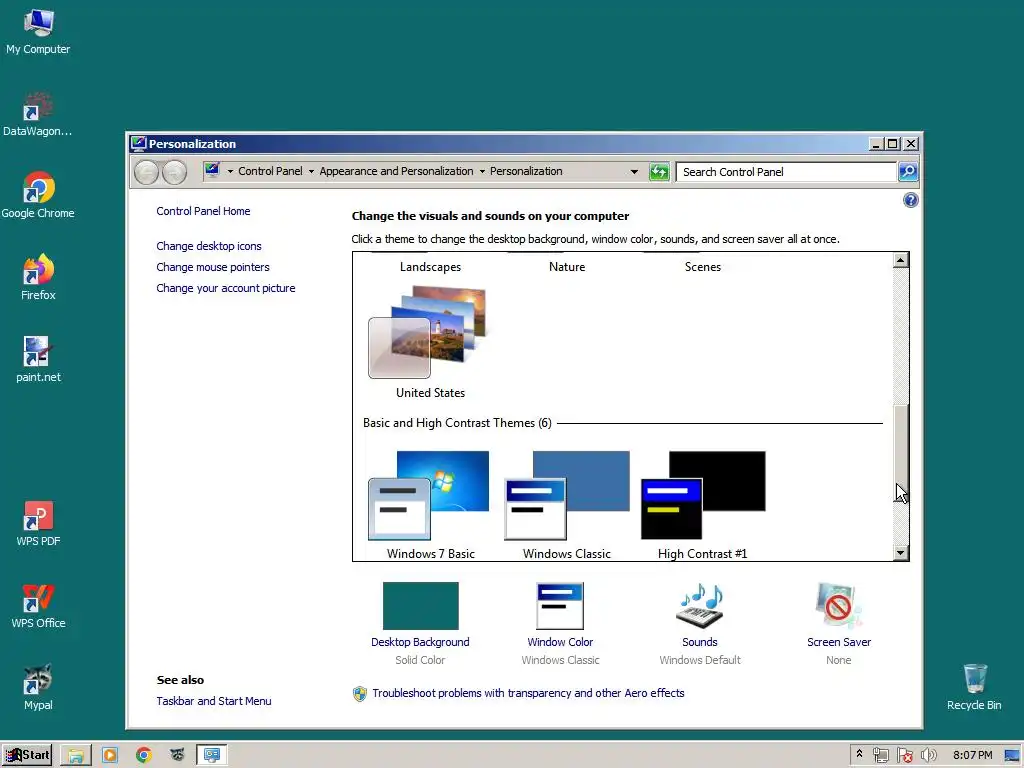Screen dimensions: 1024x768
Task: Launch Mypal raccoon icon in taskbar
Action: click(177, 755)
